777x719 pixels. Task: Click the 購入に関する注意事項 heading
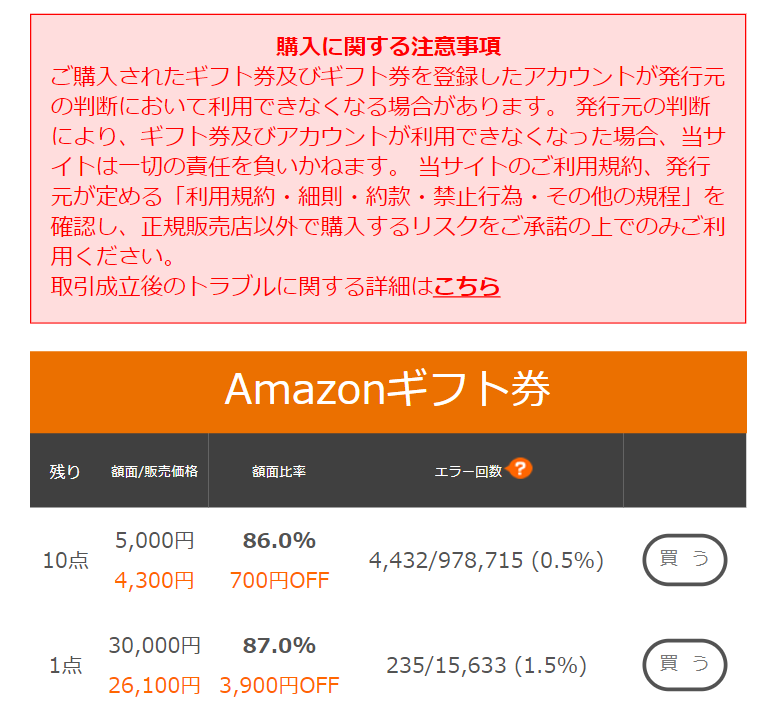[388, 46]
